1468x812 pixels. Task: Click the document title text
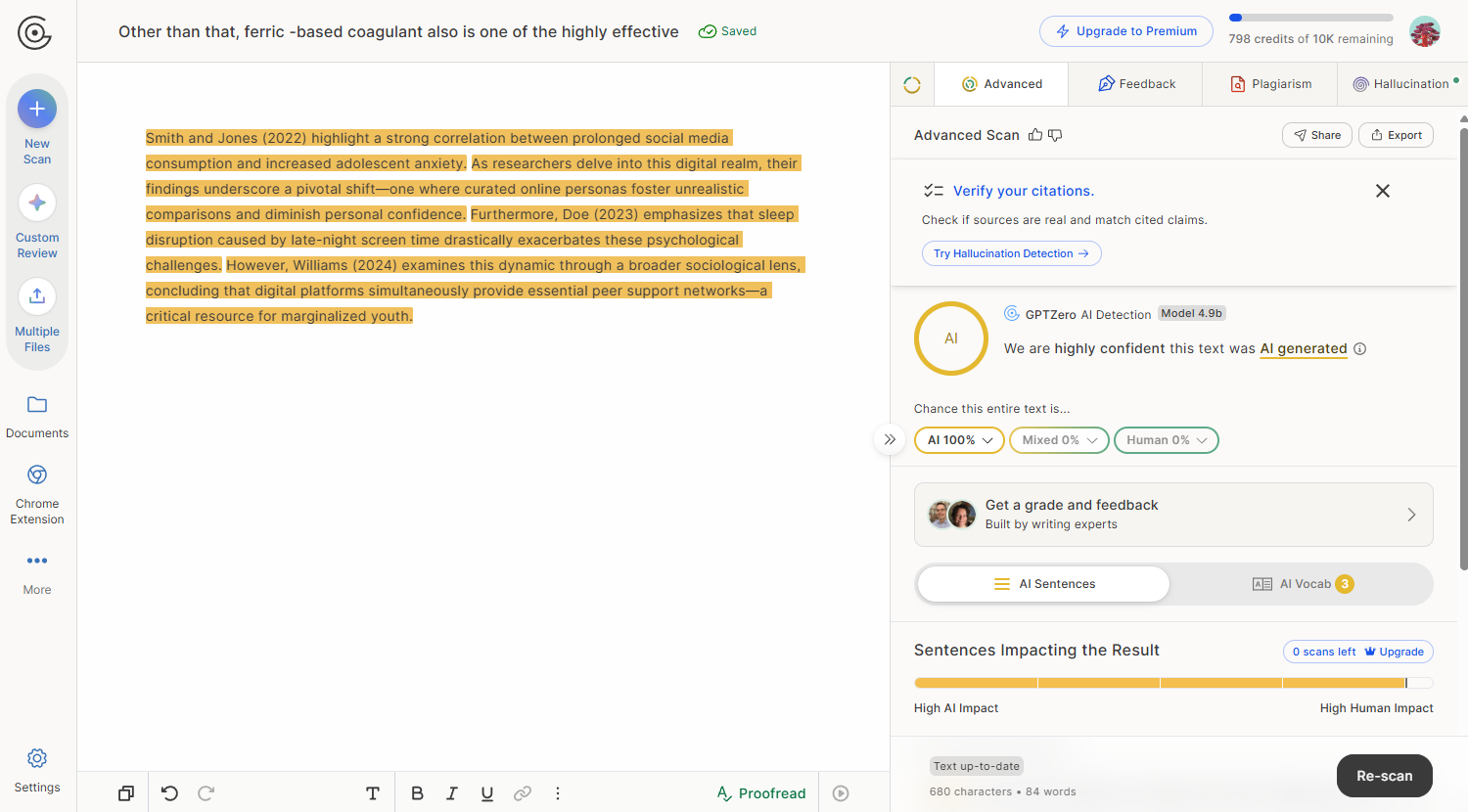point(398,31)
